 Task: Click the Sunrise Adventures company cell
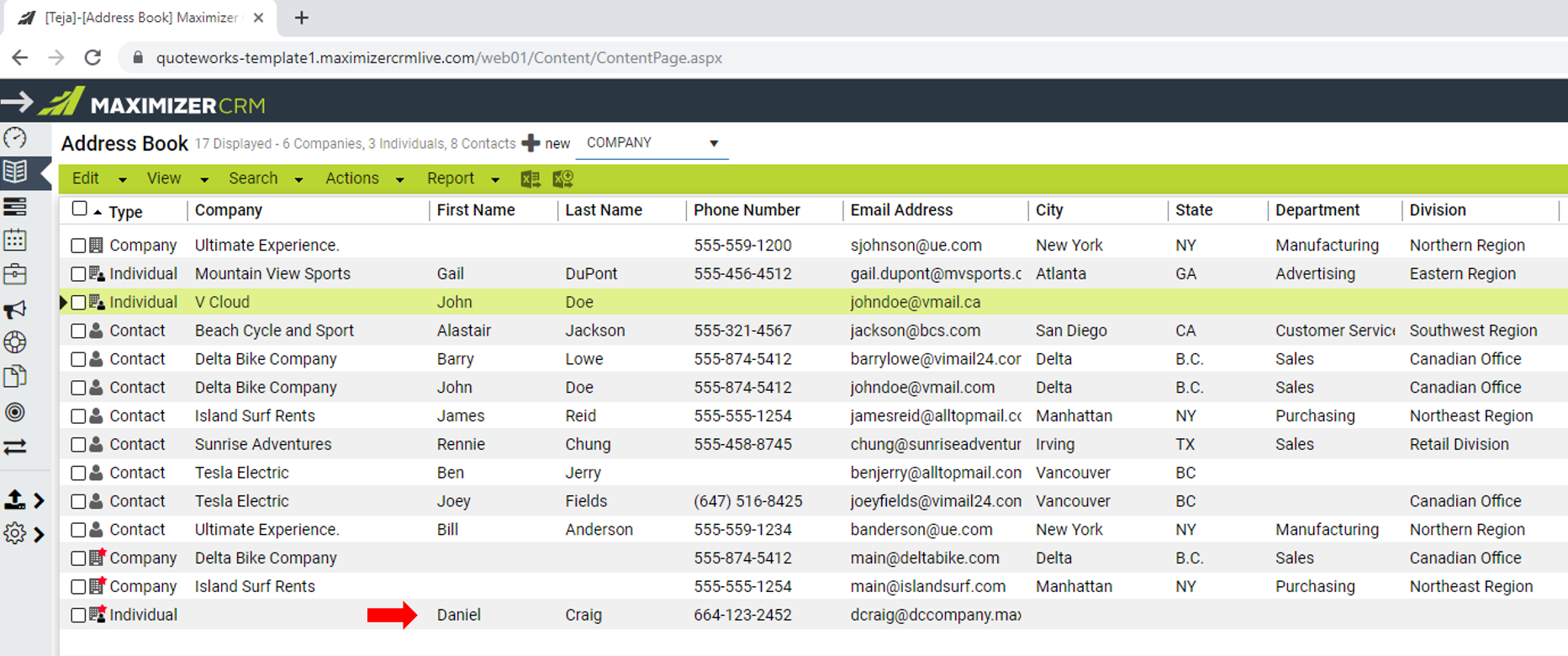click(x=263, y=444)
